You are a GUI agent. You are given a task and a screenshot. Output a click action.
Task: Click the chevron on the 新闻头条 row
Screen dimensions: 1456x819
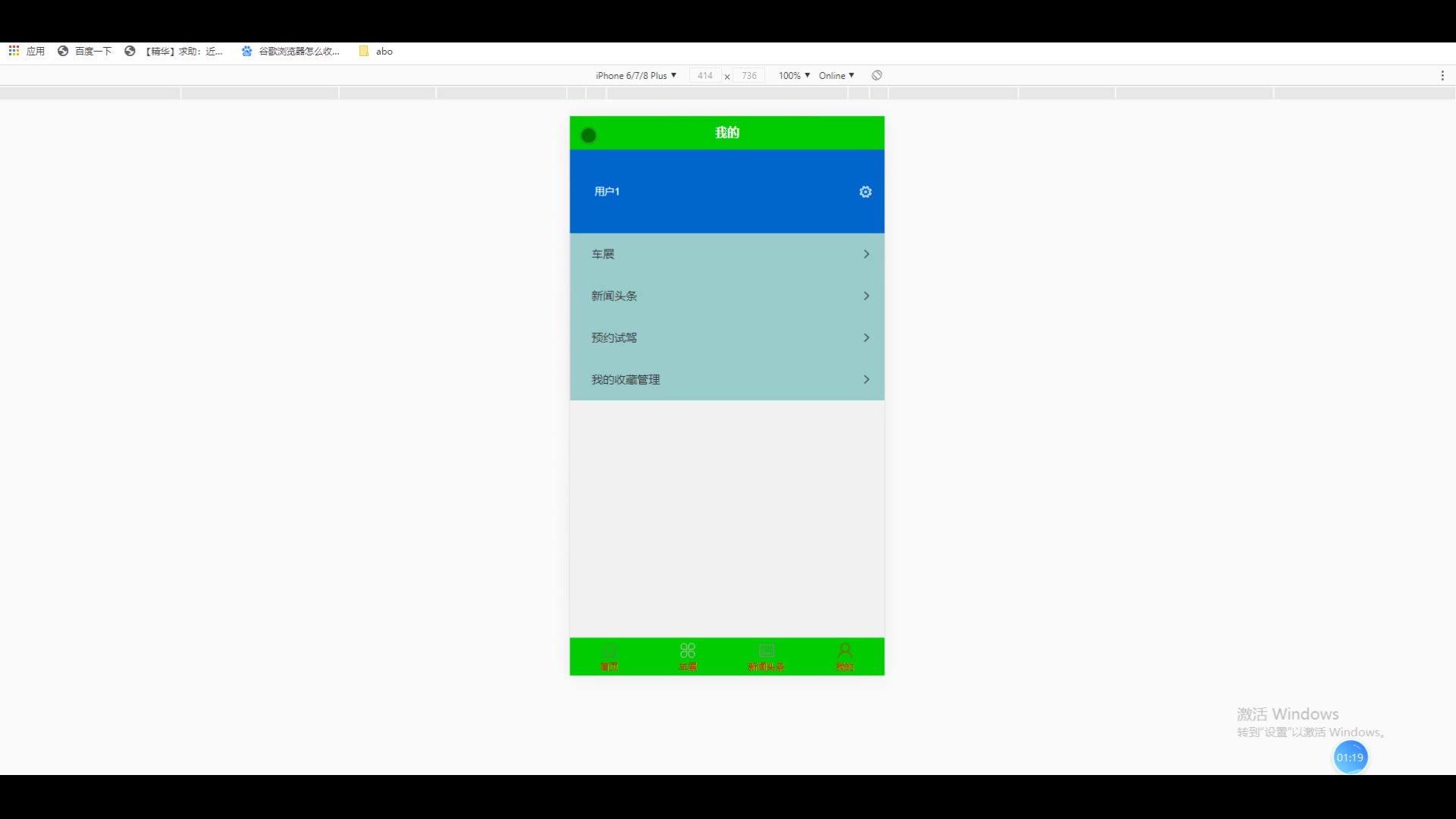pos(866,296)
